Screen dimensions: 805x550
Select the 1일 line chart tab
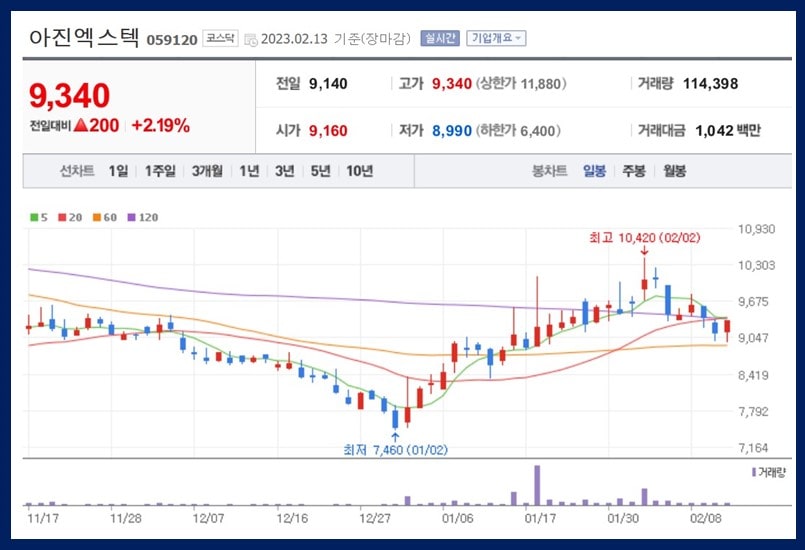coord(118,171)
